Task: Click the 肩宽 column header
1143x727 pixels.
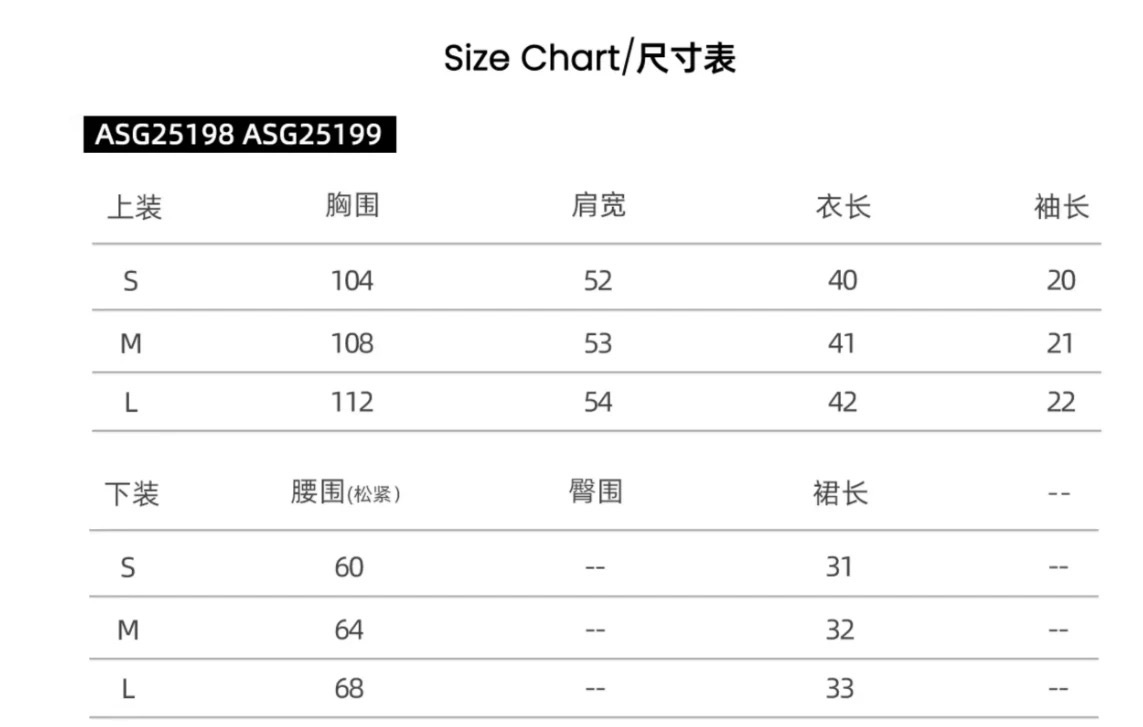Action: 598,206
